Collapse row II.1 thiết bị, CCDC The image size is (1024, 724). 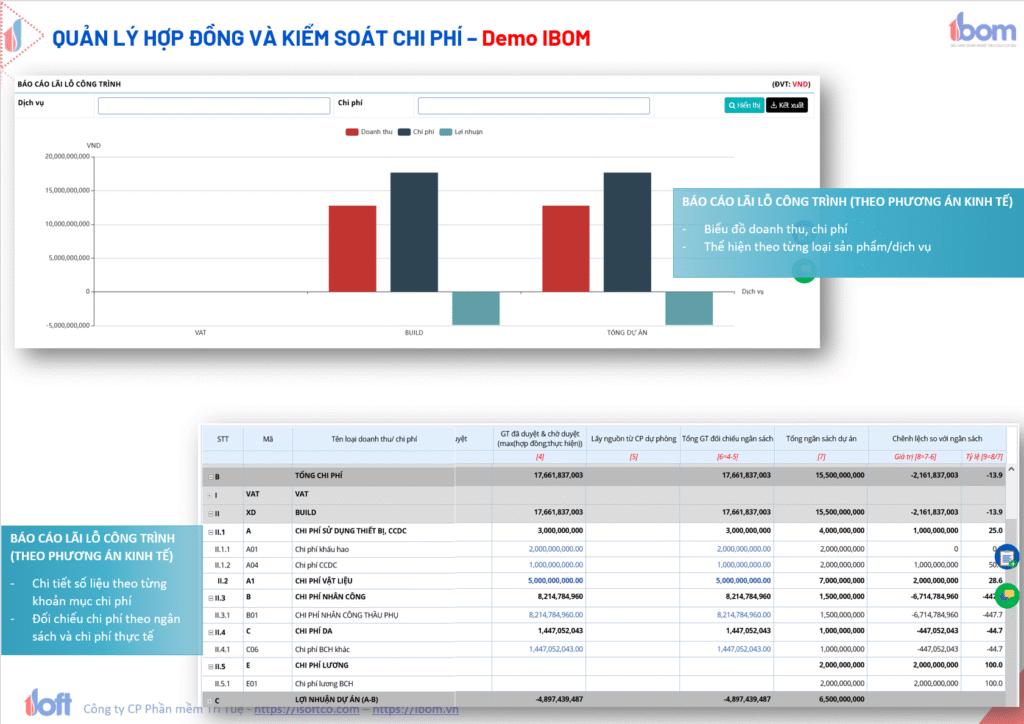pyautogui.click(x=211, y=531)
